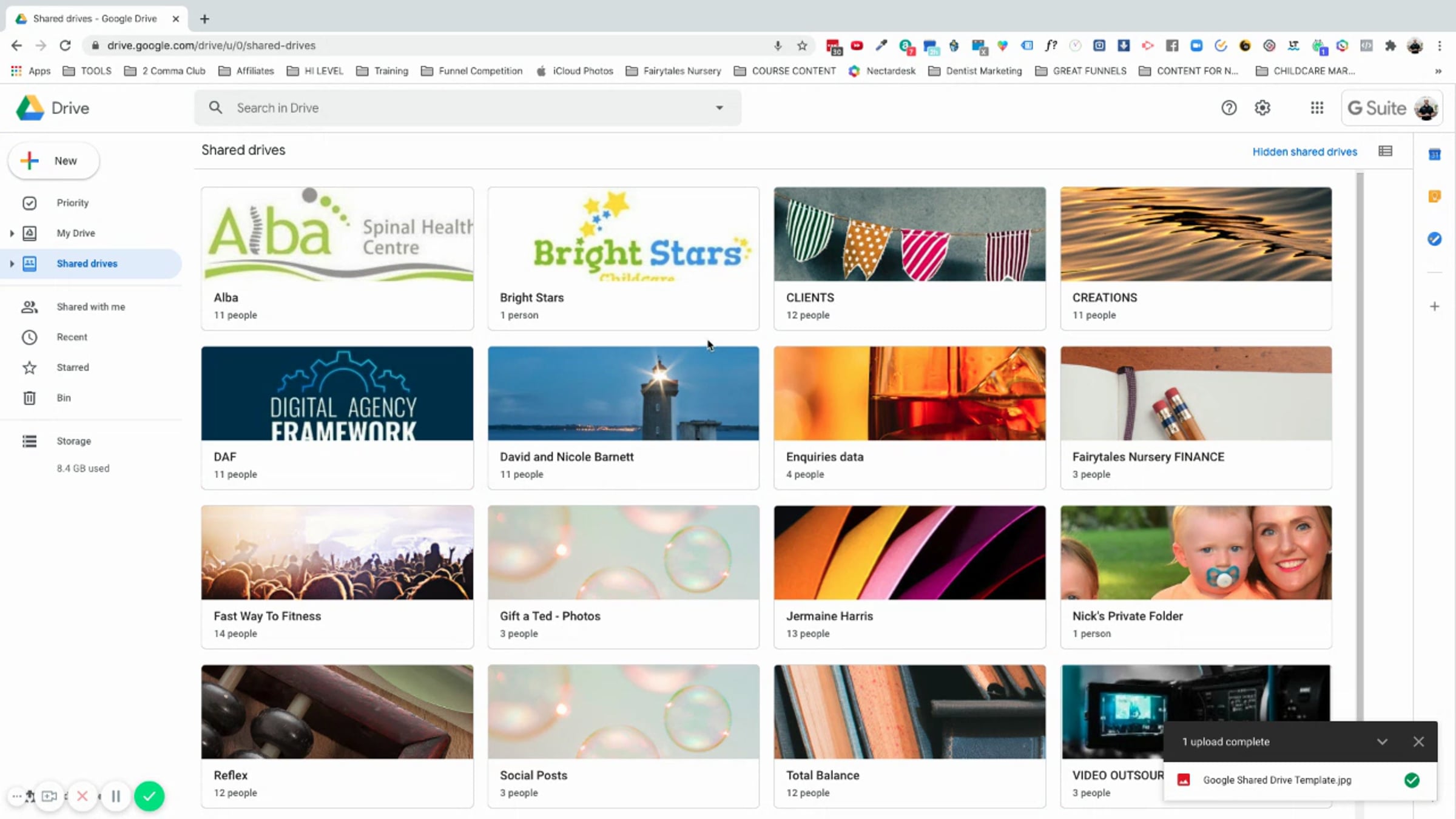Open Google Calendar side panel icon

[1434, 155]
